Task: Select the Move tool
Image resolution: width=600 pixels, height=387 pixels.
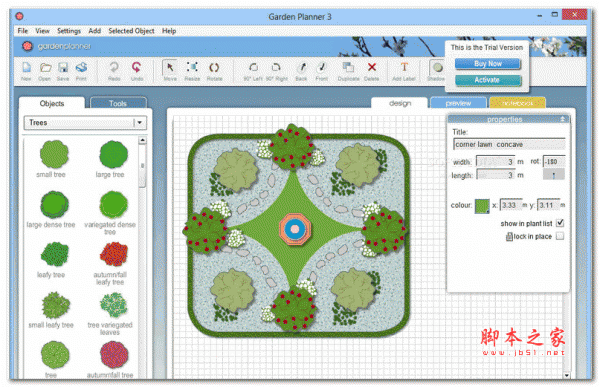Action: (x=170, y=68)
